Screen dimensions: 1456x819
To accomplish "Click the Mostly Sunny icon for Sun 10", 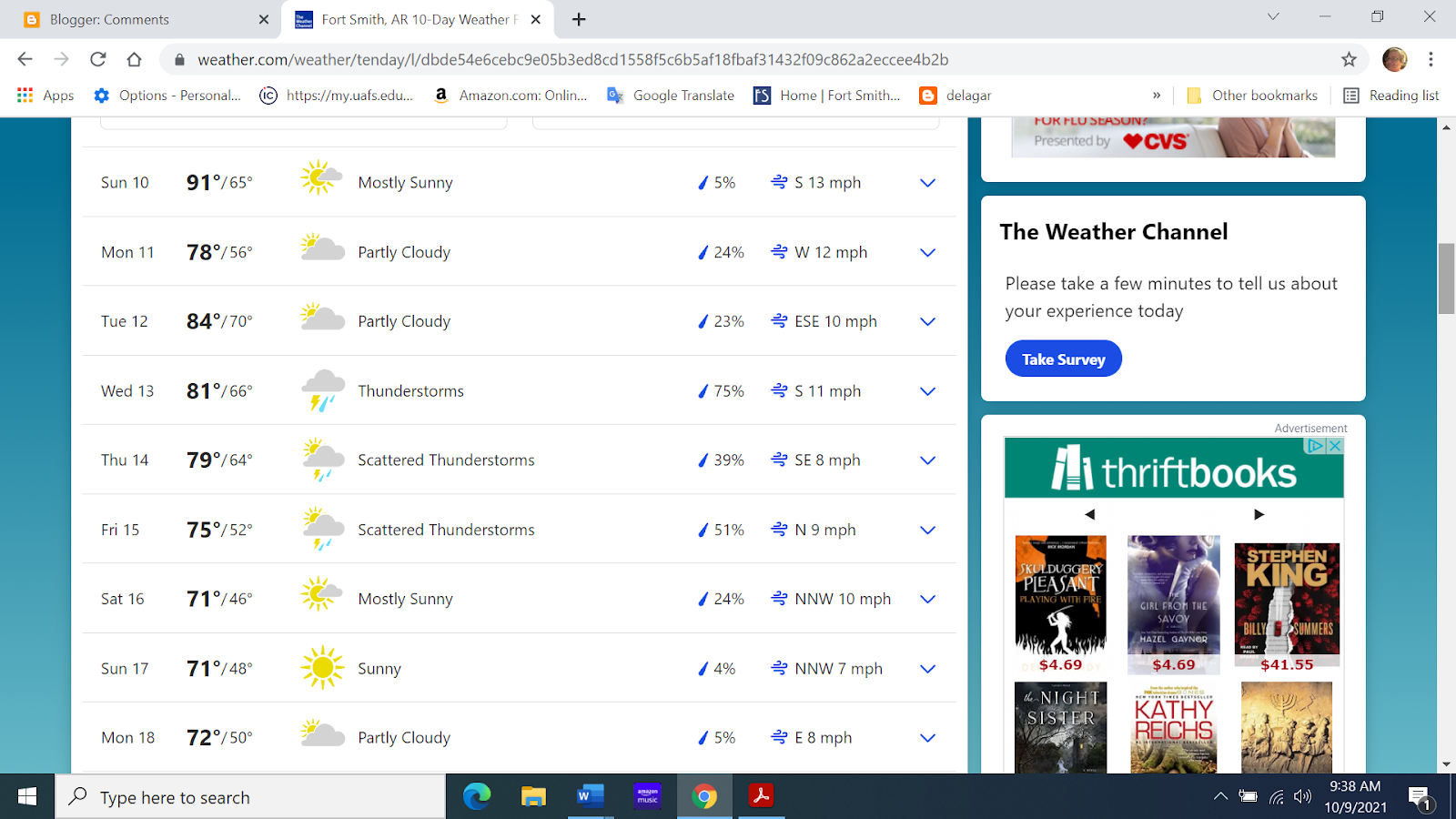I will [x=322, y=178].
